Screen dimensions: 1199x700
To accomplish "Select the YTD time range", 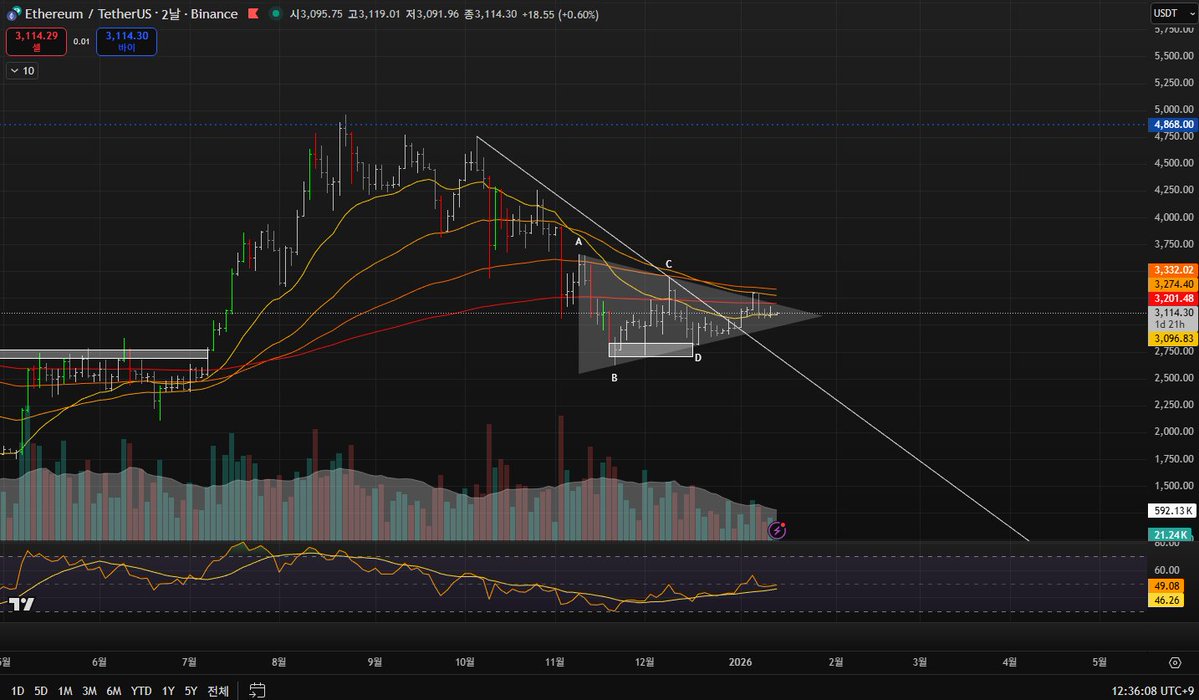I will coord(141,691).
